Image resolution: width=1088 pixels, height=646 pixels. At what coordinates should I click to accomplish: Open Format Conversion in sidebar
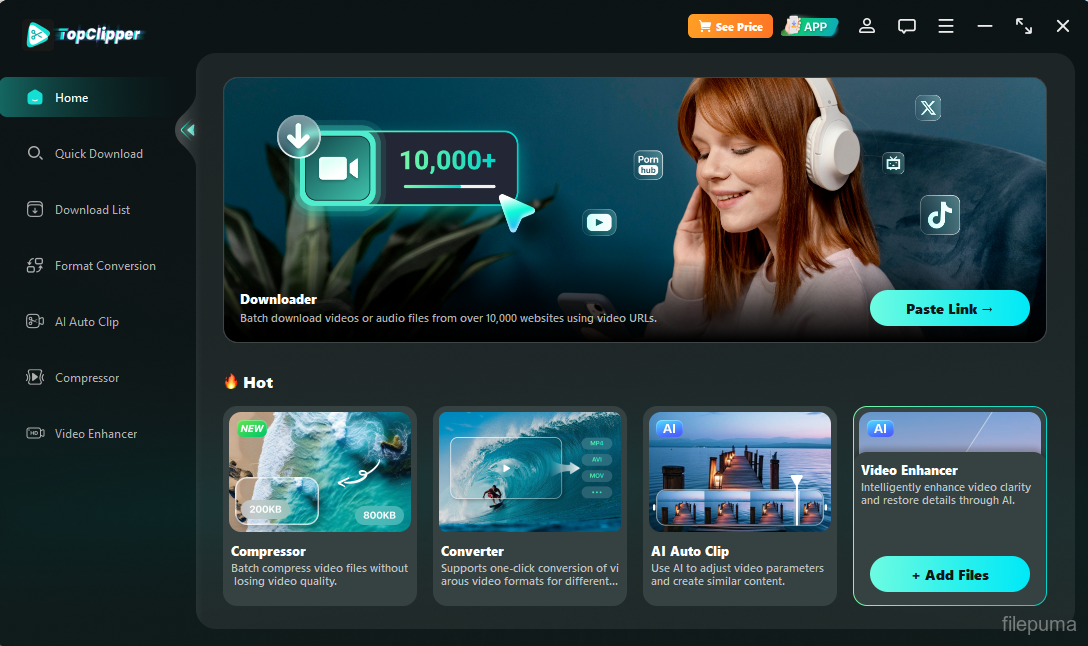click(x=105, y=266)
